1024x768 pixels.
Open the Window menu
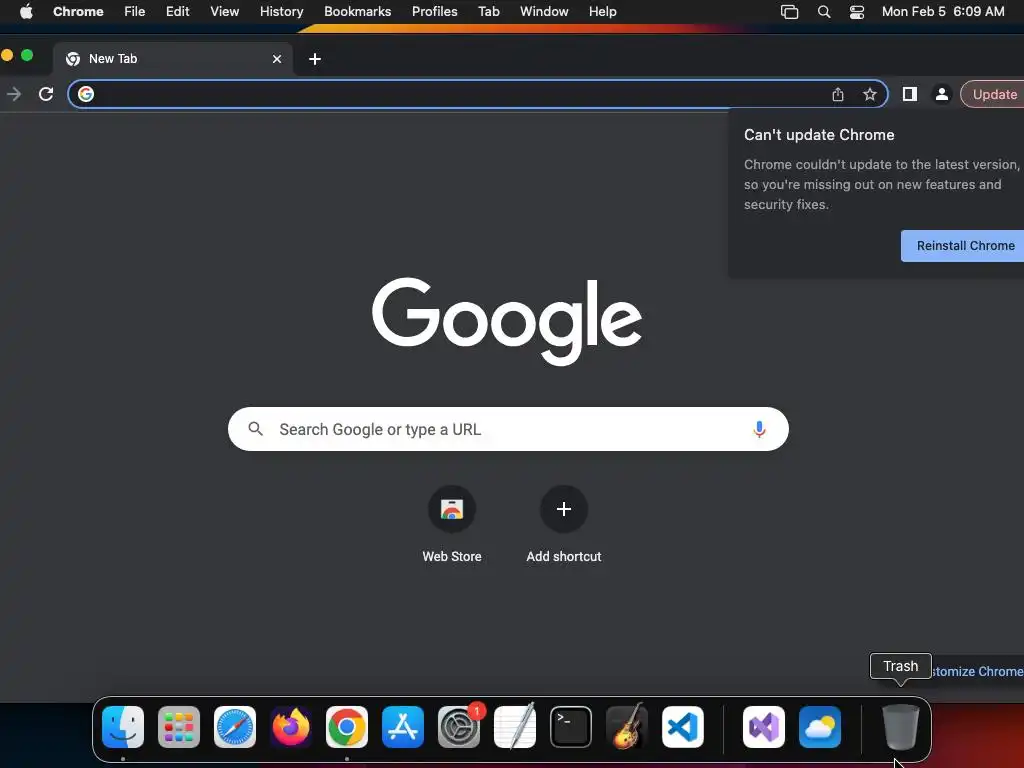click(544, 12)
